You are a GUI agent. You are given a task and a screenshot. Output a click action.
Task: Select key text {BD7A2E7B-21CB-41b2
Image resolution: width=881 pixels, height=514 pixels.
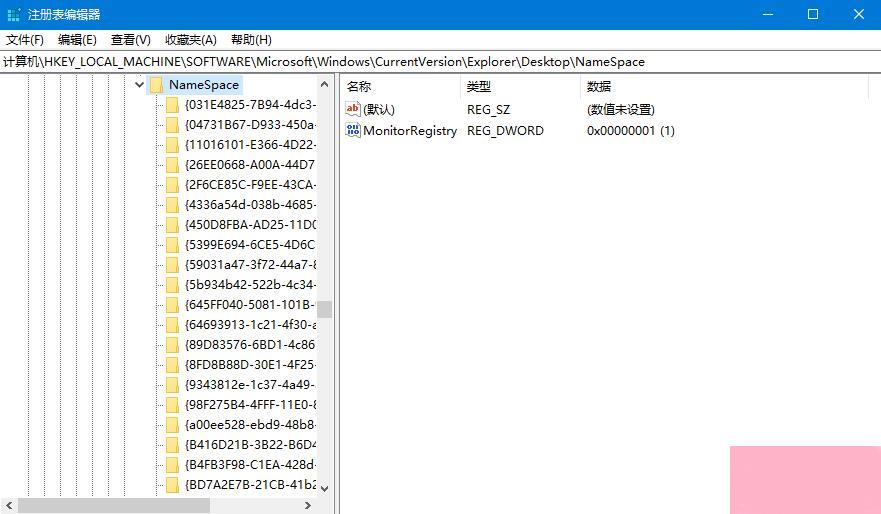click(x=250, y=484)
